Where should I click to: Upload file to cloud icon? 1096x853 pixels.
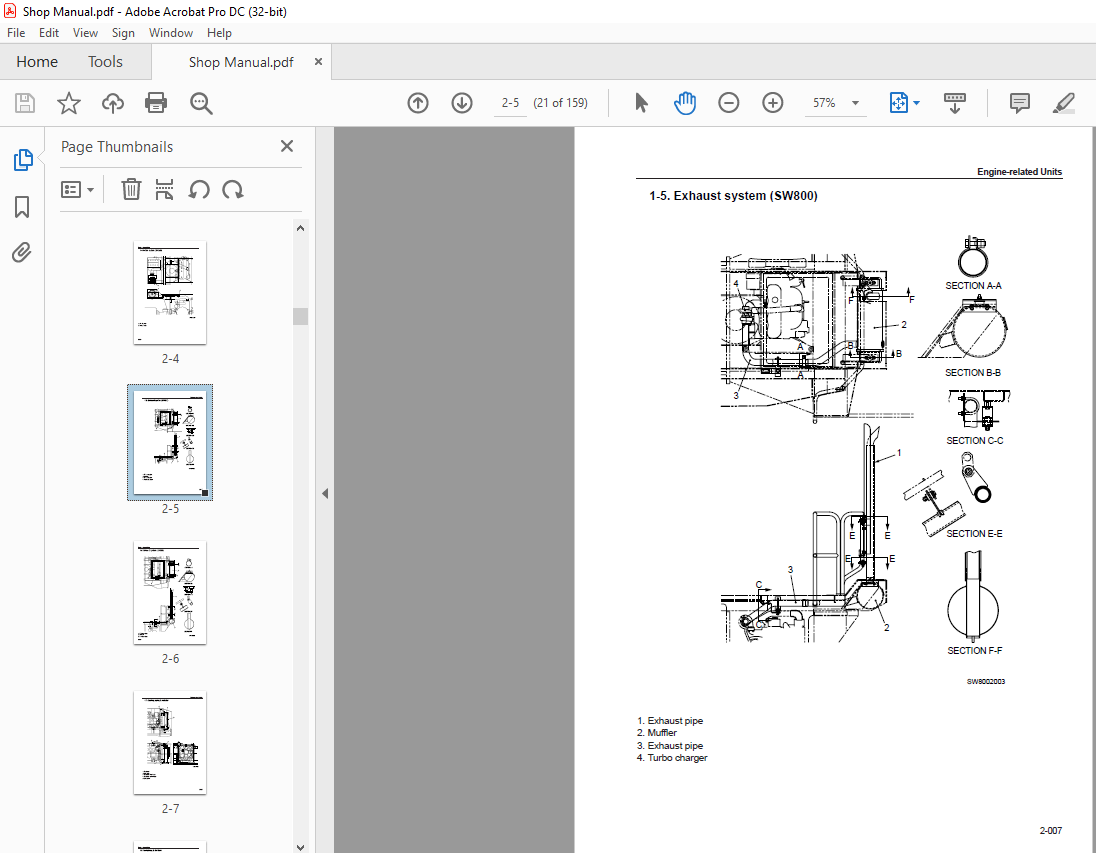(x=113, y=103)
